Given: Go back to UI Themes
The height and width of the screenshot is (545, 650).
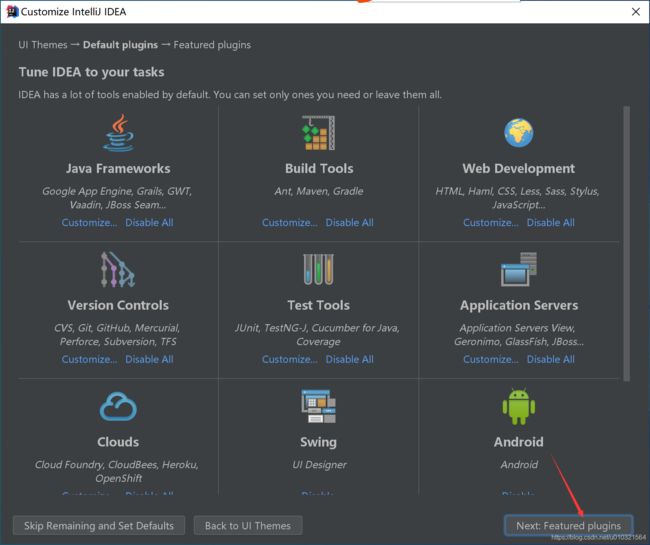Looking at the screenshot, I should (x=248, y=526).
